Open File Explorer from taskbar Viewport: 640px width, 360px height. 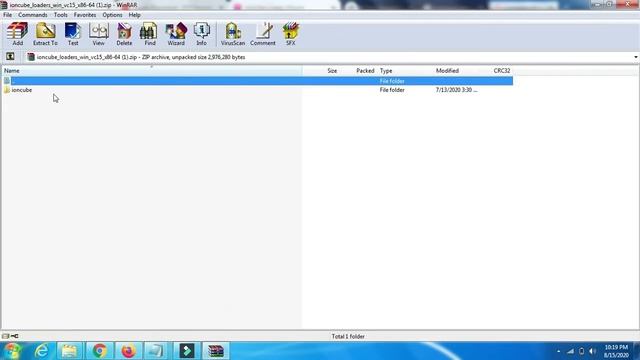tap(70, 351)
